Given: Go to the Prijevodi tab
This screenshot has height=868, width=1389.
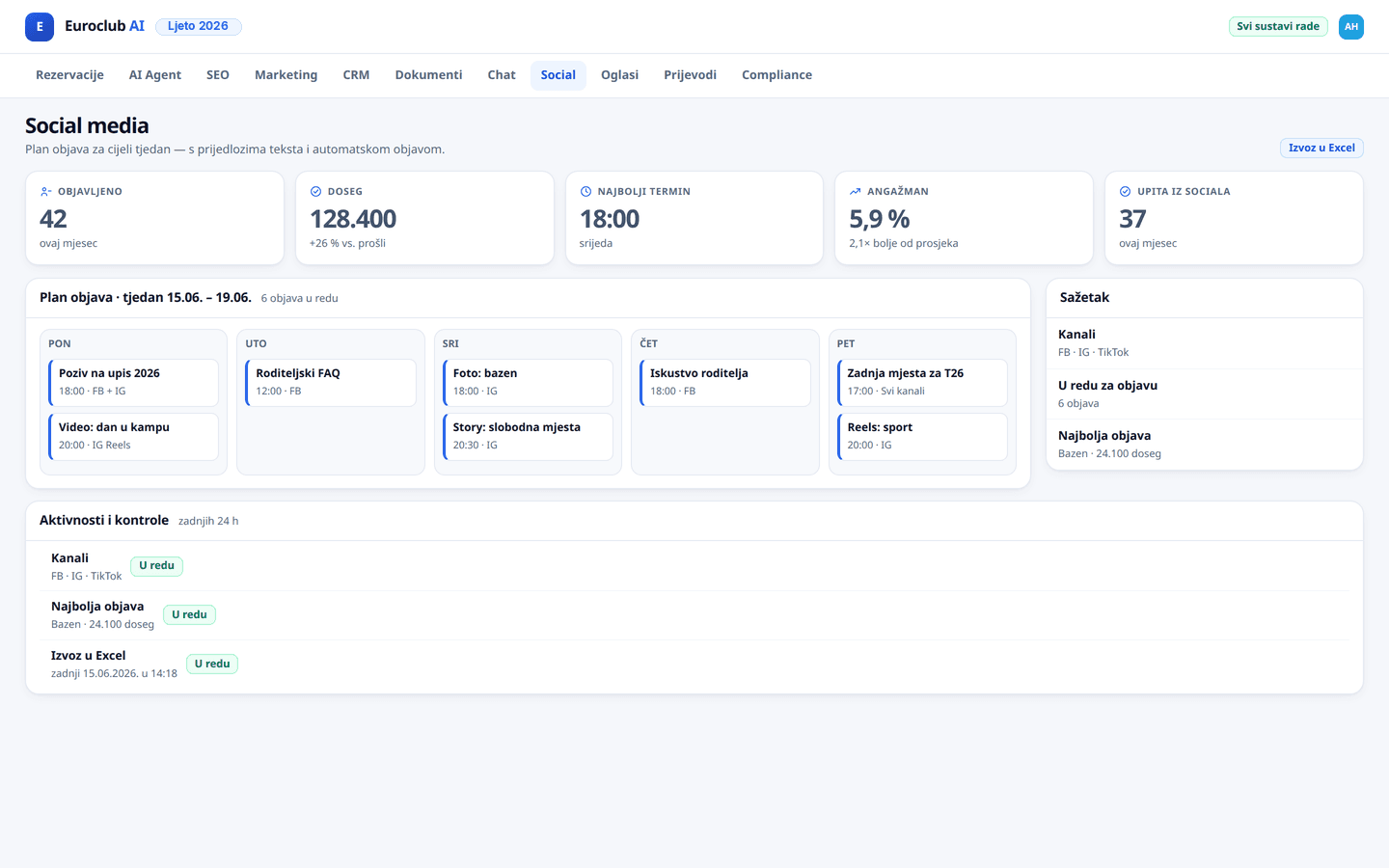Looking at the screenshot, I should pyautogui.click(x=690, y=75).
